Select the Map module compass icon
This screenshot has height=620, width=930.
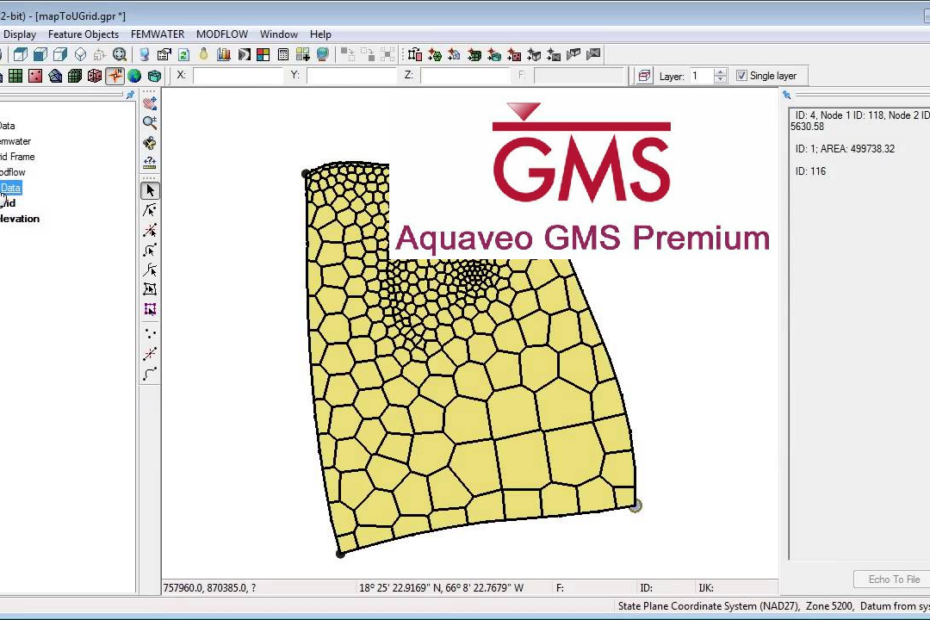coord(114,76)
